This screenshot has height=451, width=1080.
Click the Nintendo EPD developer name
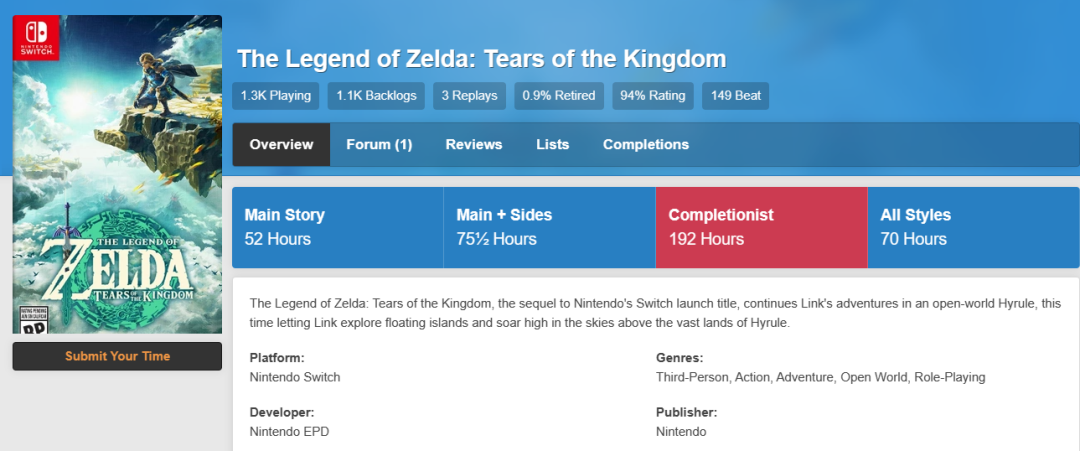(x=289, y=432)
